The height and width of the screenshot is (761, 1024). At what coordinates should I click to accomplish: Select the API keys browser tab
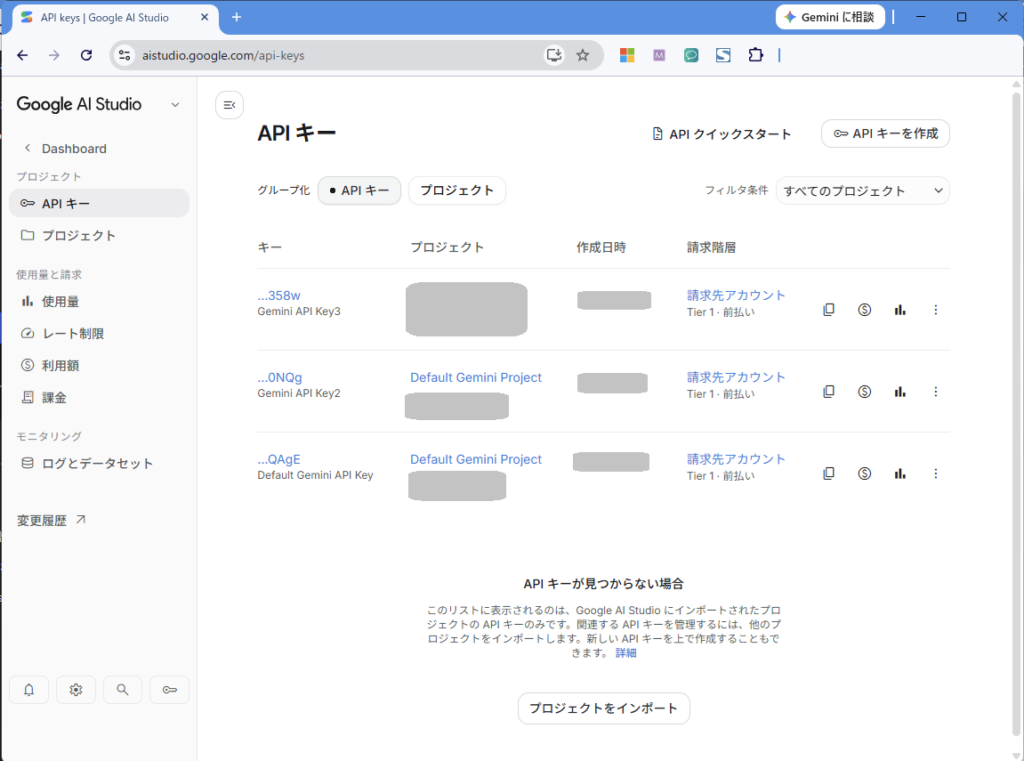point(114,18)
